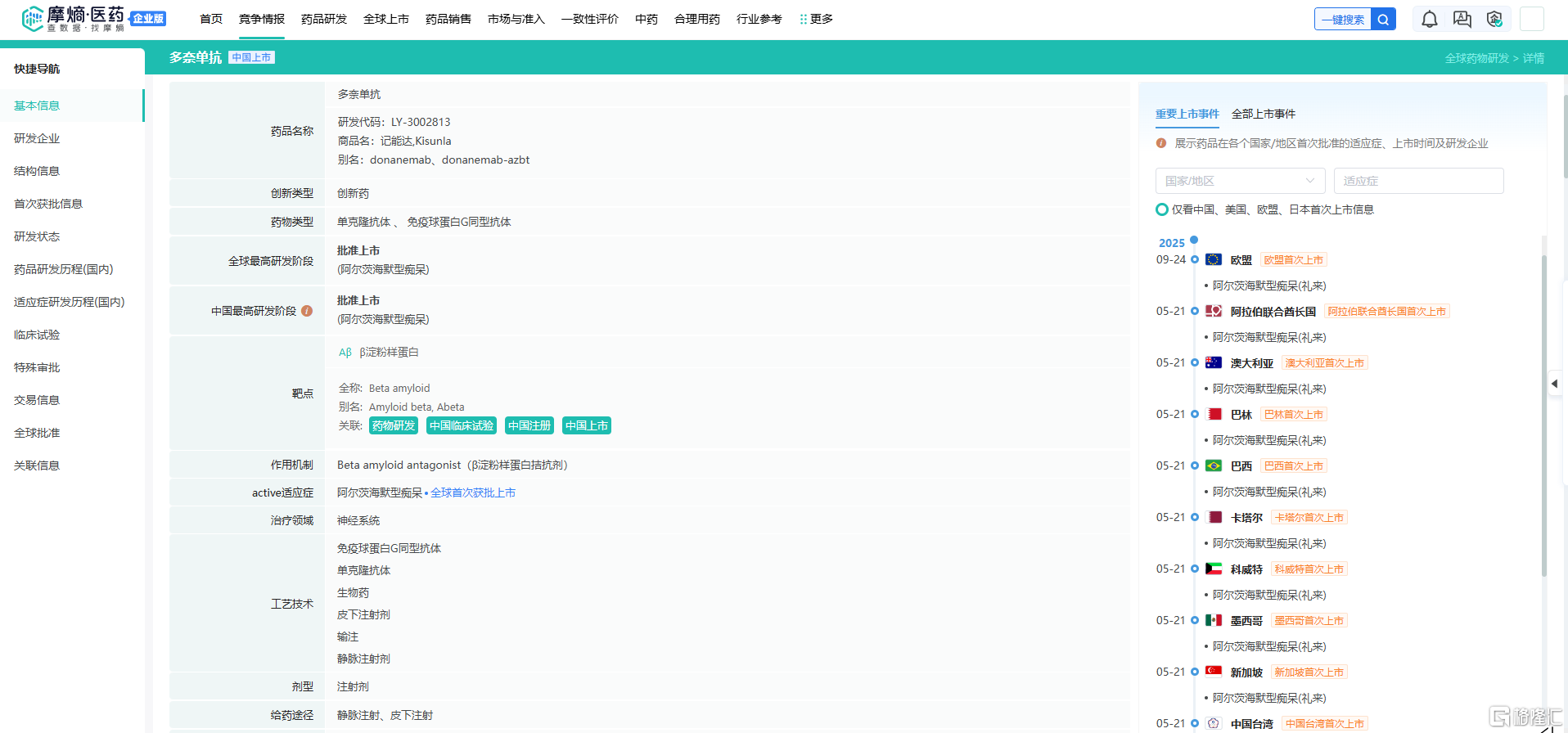Switch to the 重要上市事件 tab

pyautogui.click(x=1187, y=114)
